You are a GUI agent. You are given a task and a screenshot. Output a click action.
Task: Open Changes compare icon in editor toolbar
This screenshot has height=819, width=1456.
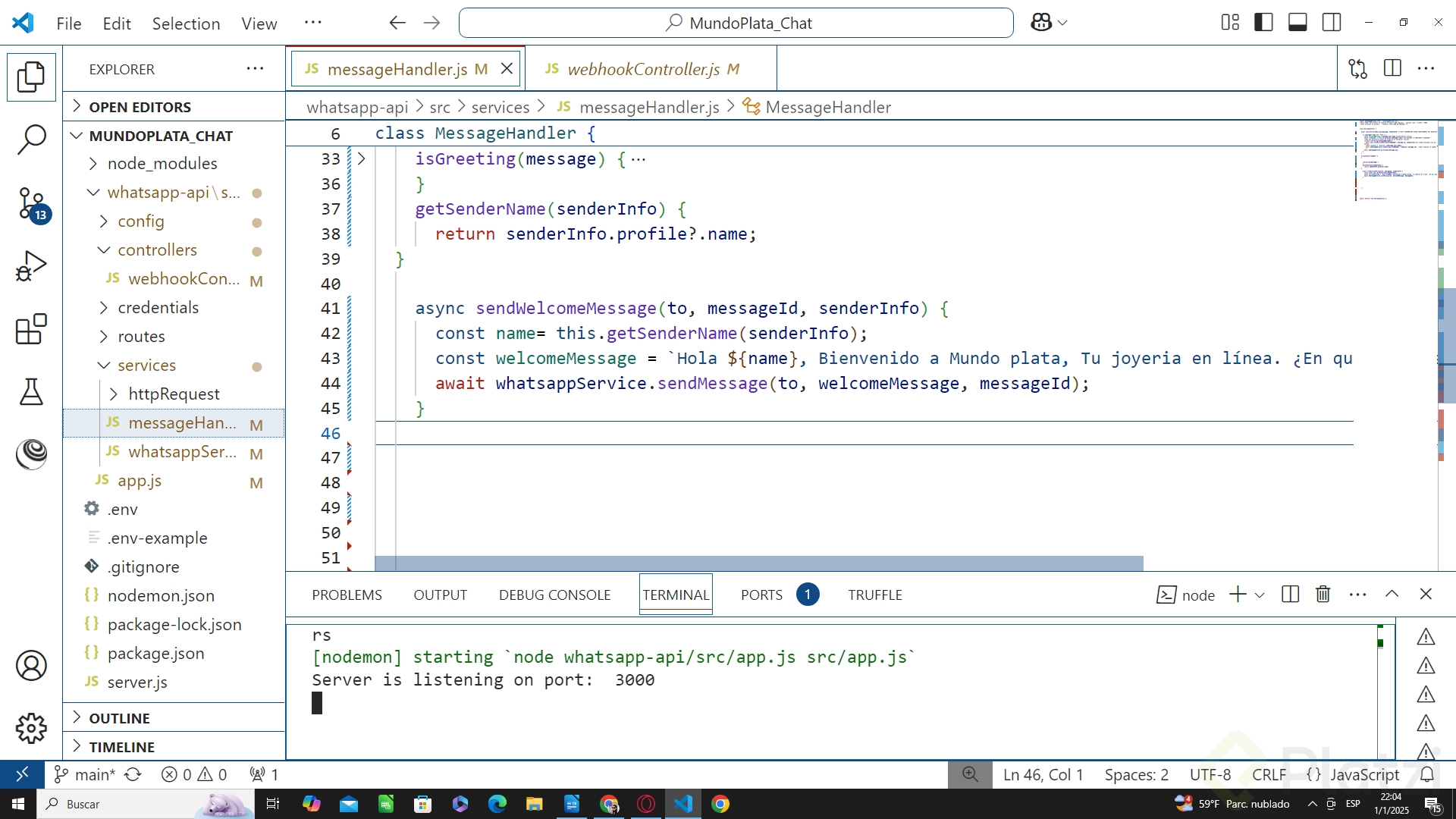(x=1357, y=69)
